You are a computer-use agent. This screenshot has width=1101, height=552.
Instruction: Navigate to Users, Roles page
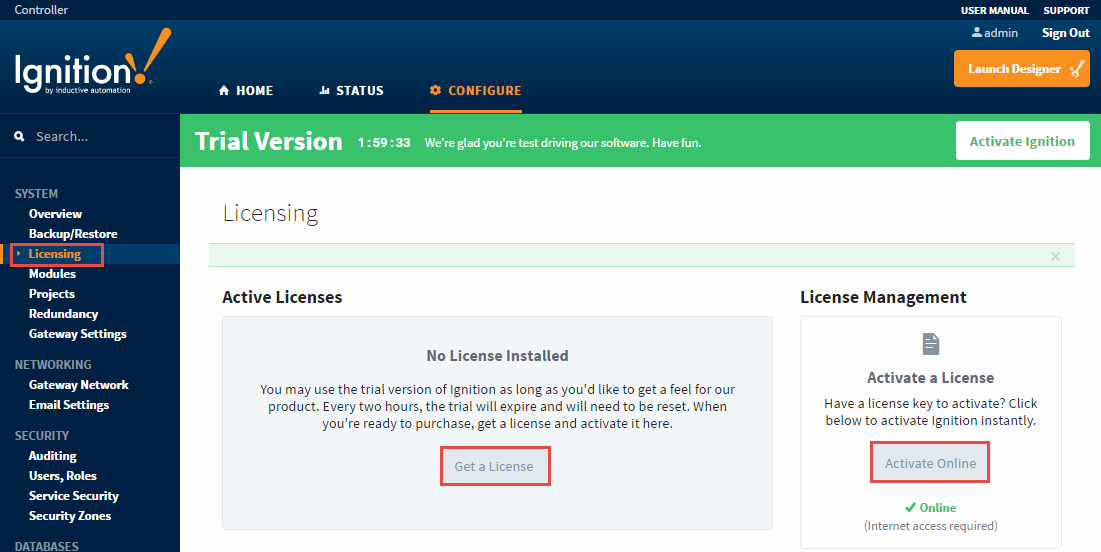tap(62, 476)
